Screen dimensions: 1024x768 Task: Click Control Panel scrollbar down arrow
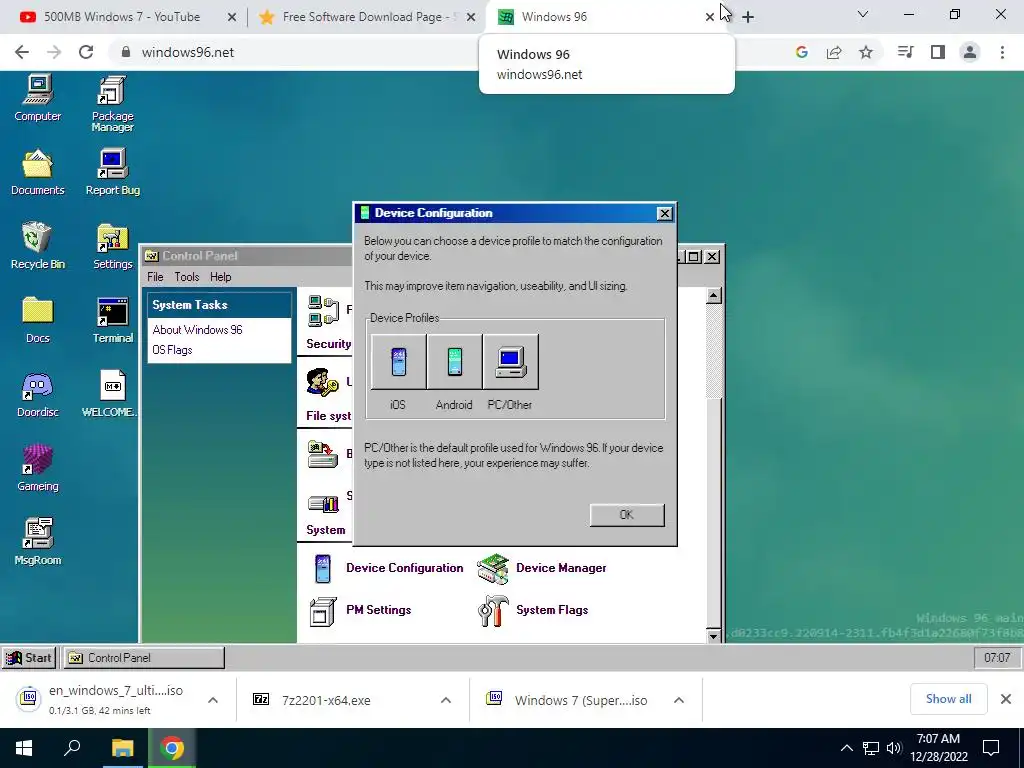pyautogui.click(x=714, y=635)
